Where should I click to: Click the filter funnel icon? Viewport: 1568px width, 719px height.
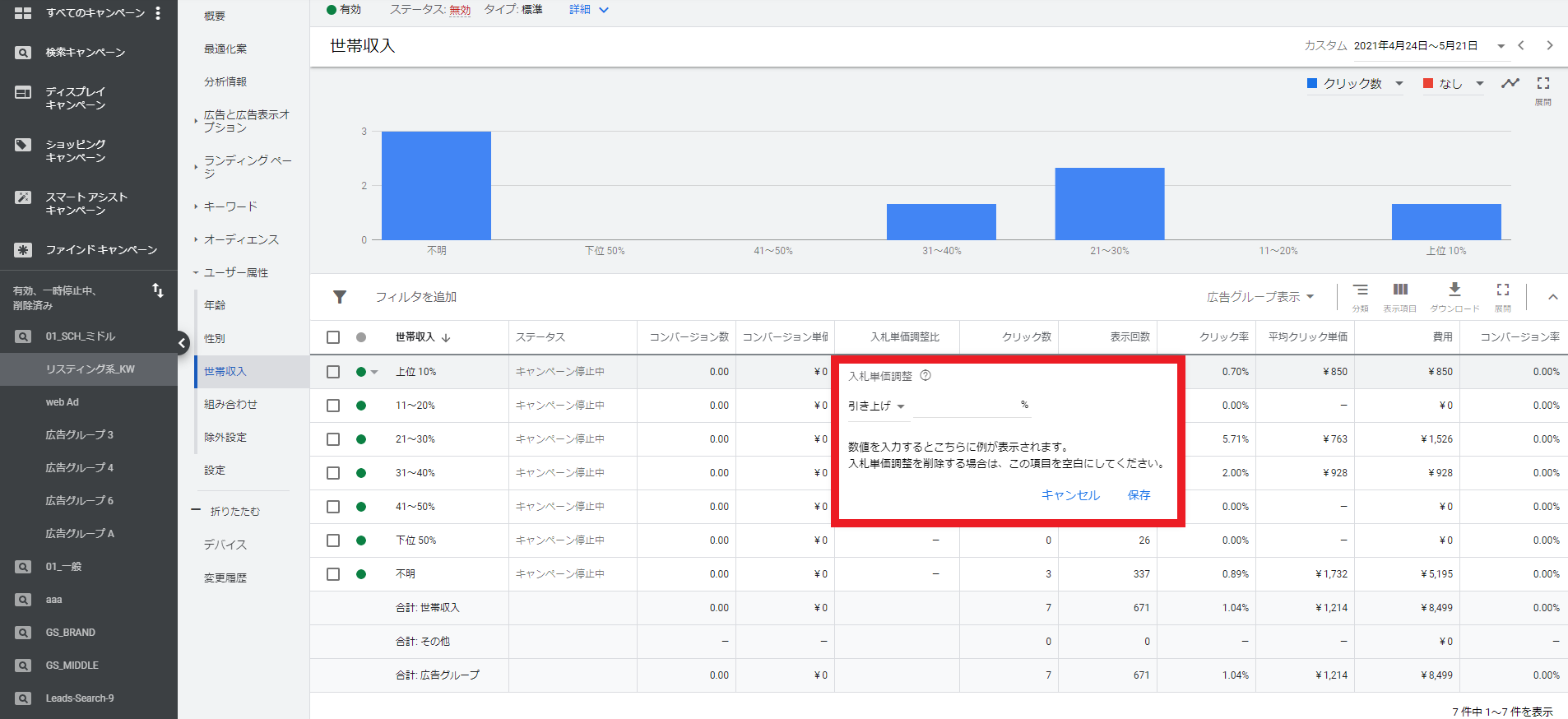[x=340, y=297]
